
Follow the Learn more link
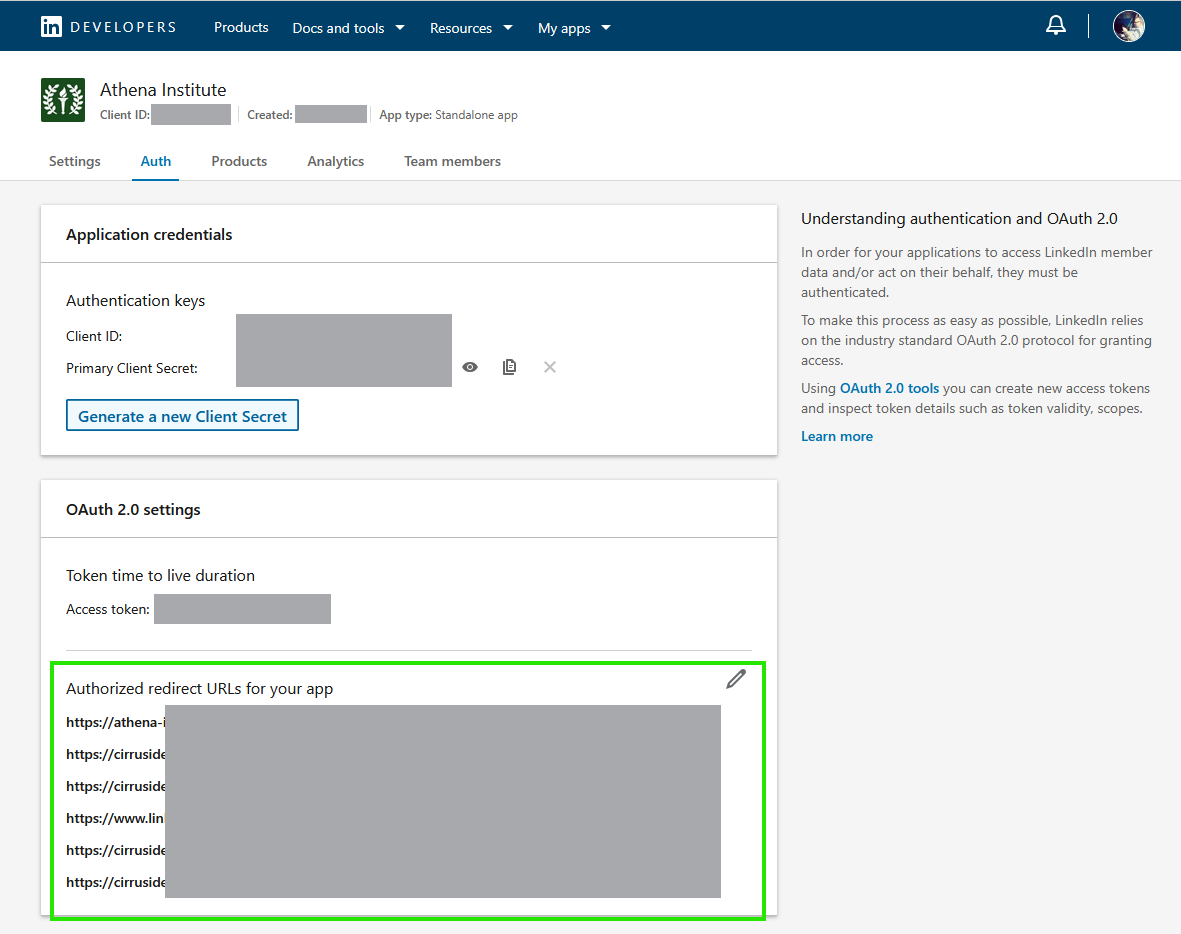[836, 436]
